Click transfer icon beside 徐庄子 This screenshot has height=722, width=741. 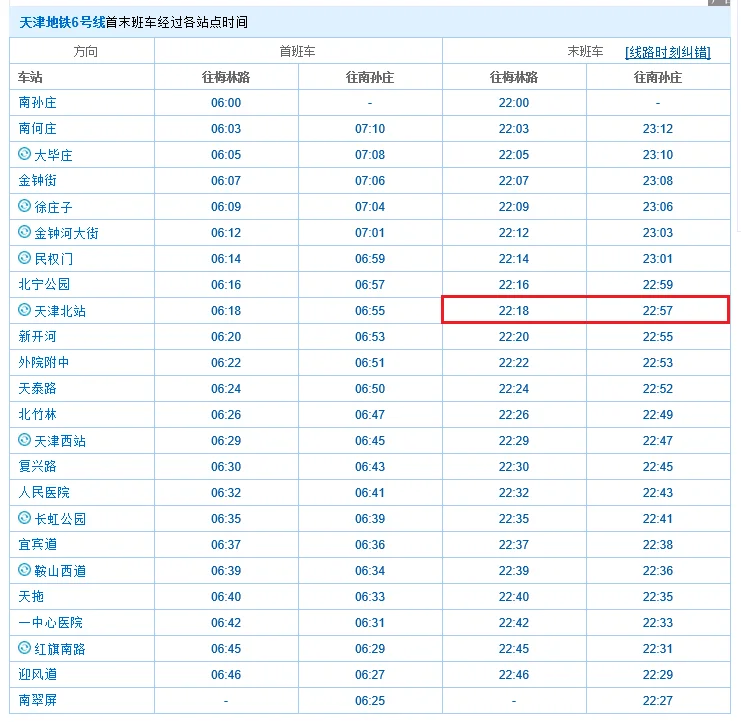[24, 206]
